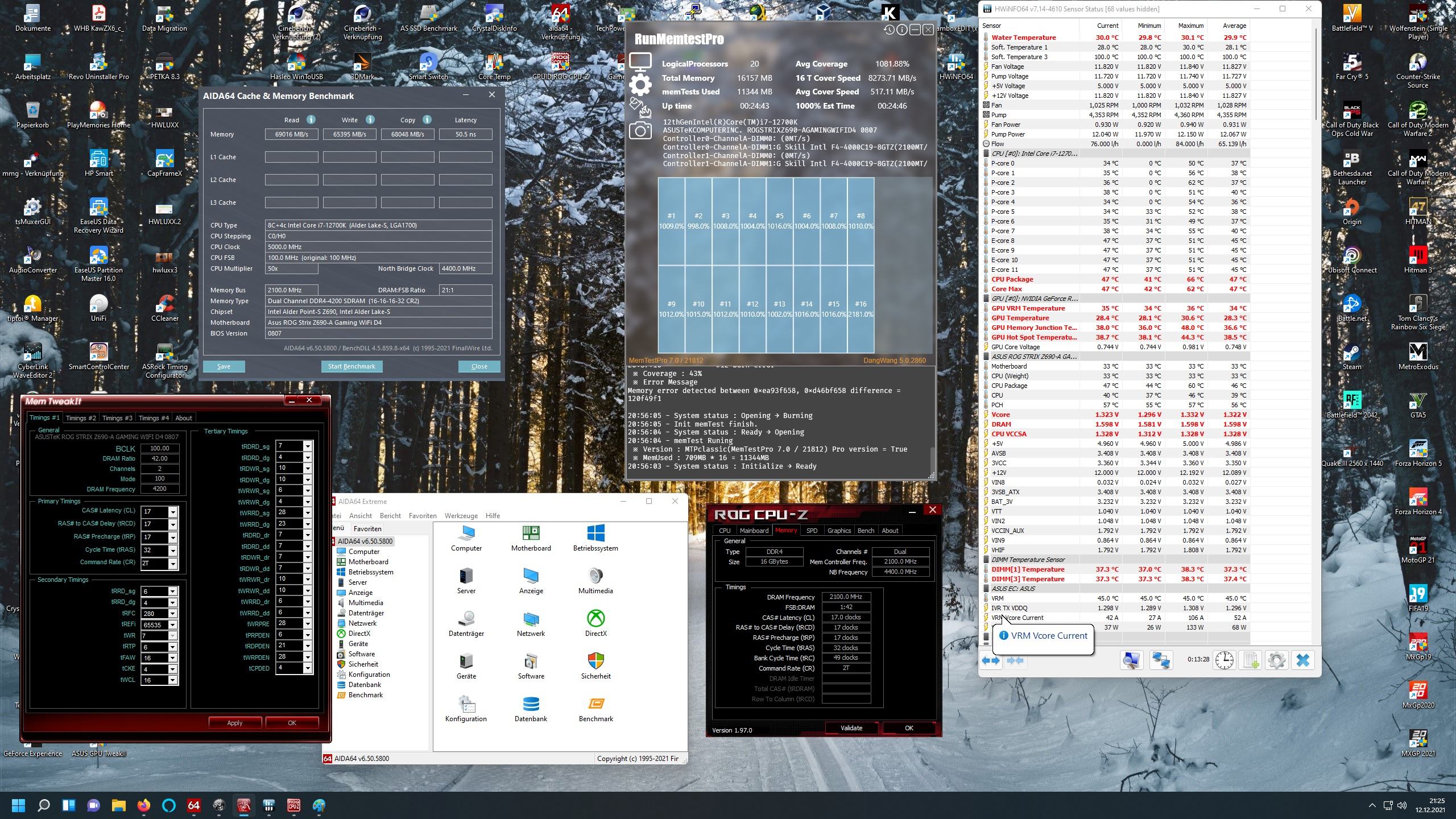Click Start Benchmark in AIDA64 benchmark window

(x=351, y=367)
